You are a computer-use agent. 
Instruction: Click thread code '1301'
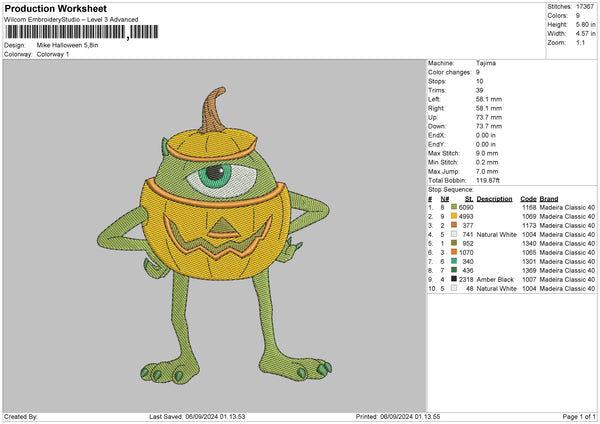click(529, 261)
